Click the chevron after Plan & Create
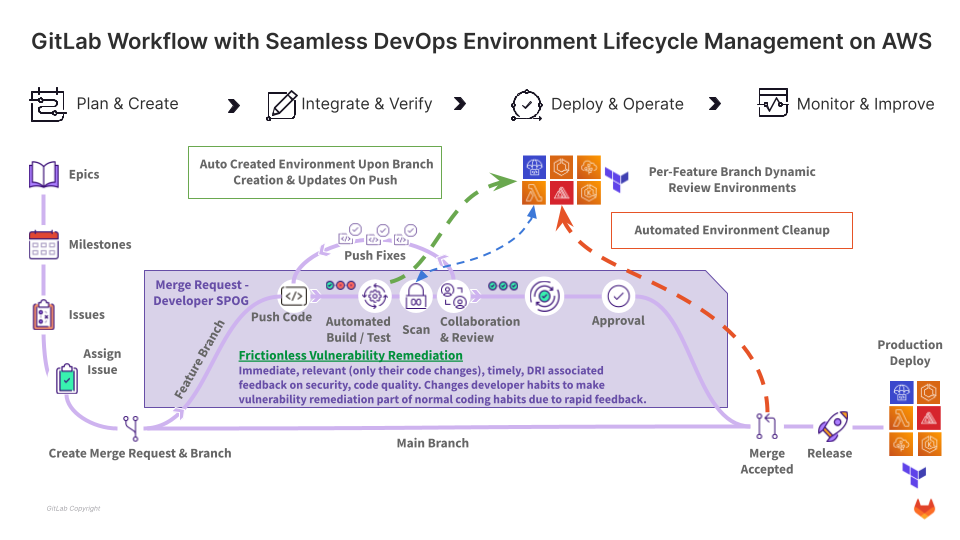The height and width of the screenshot is (540, 960). (234, 105)
